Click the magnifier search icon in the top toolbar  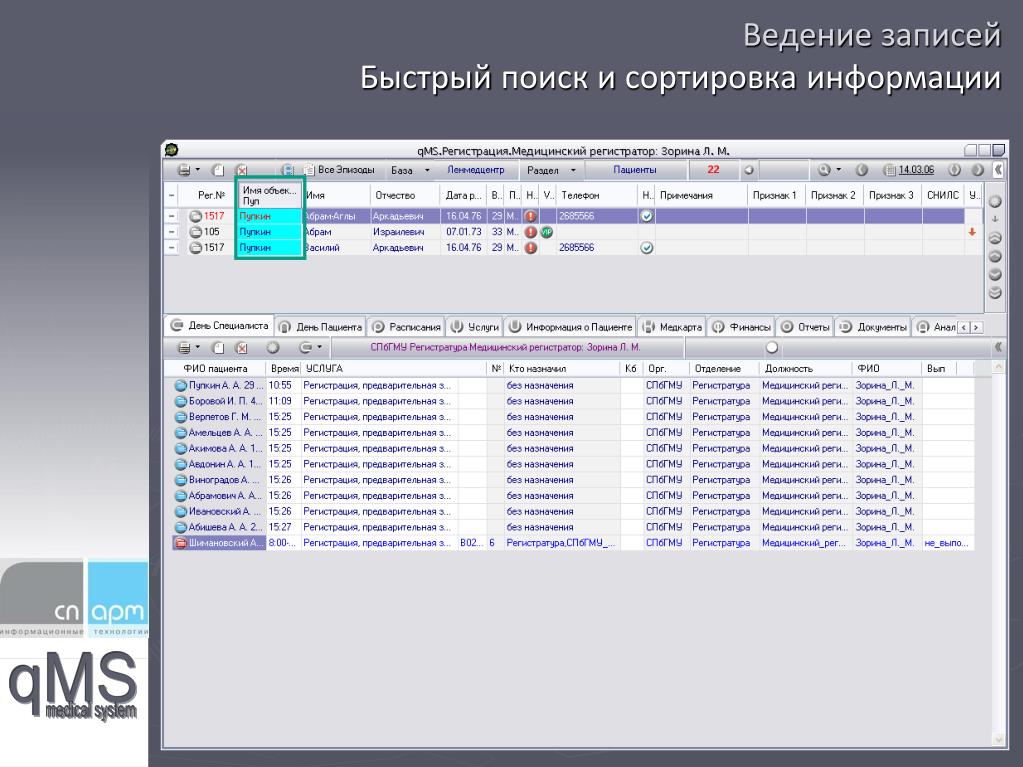[824, 170]
